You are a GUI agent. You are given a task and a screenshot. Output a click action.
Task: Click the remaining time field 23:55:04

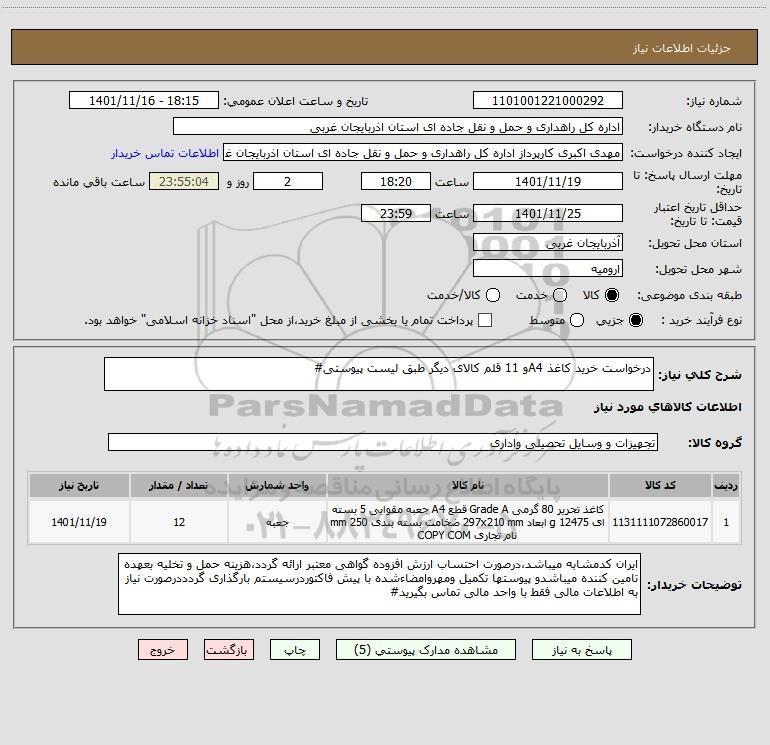click(x=184, y=181)
